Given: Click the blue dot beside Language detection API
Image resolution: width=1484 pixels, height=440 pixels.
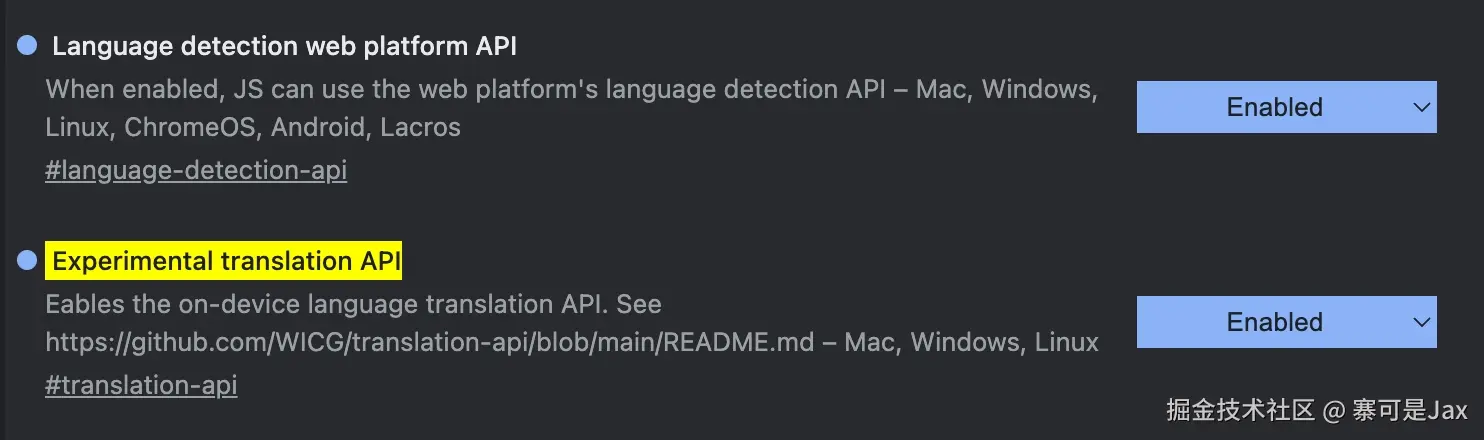Looking at the screenshot, I should tap(27, 45).
